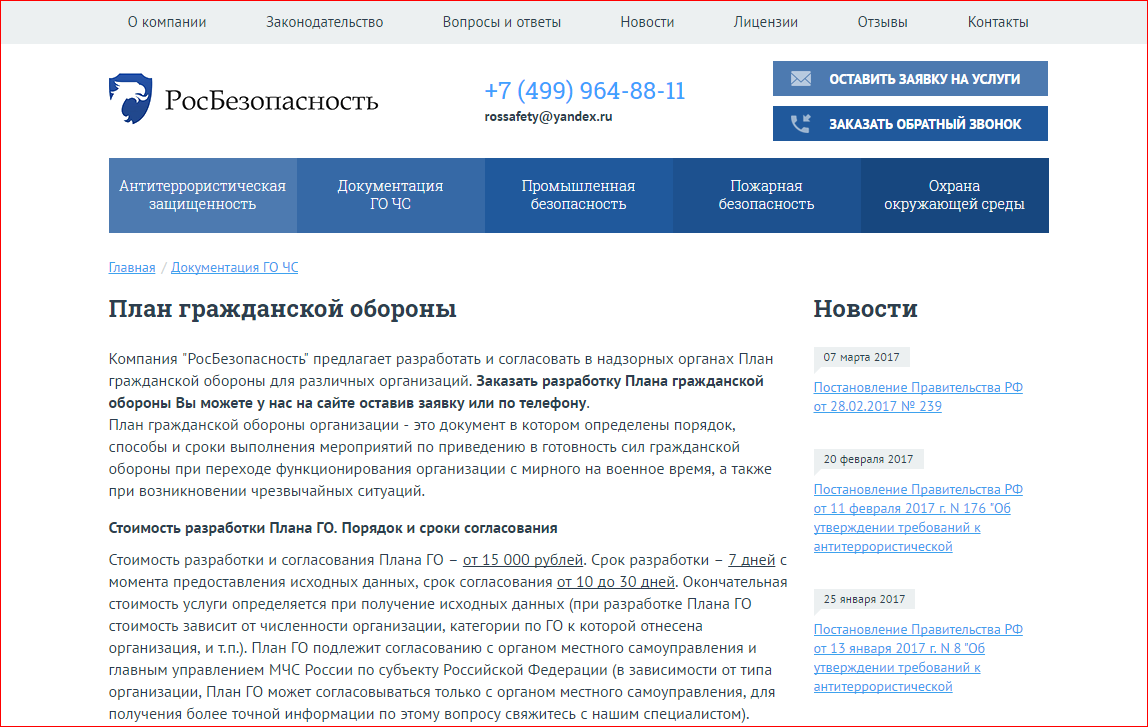1148x727 pixels.
Task: Switch to Антитеррористическая защищенность tab
Action: point(202,195)
